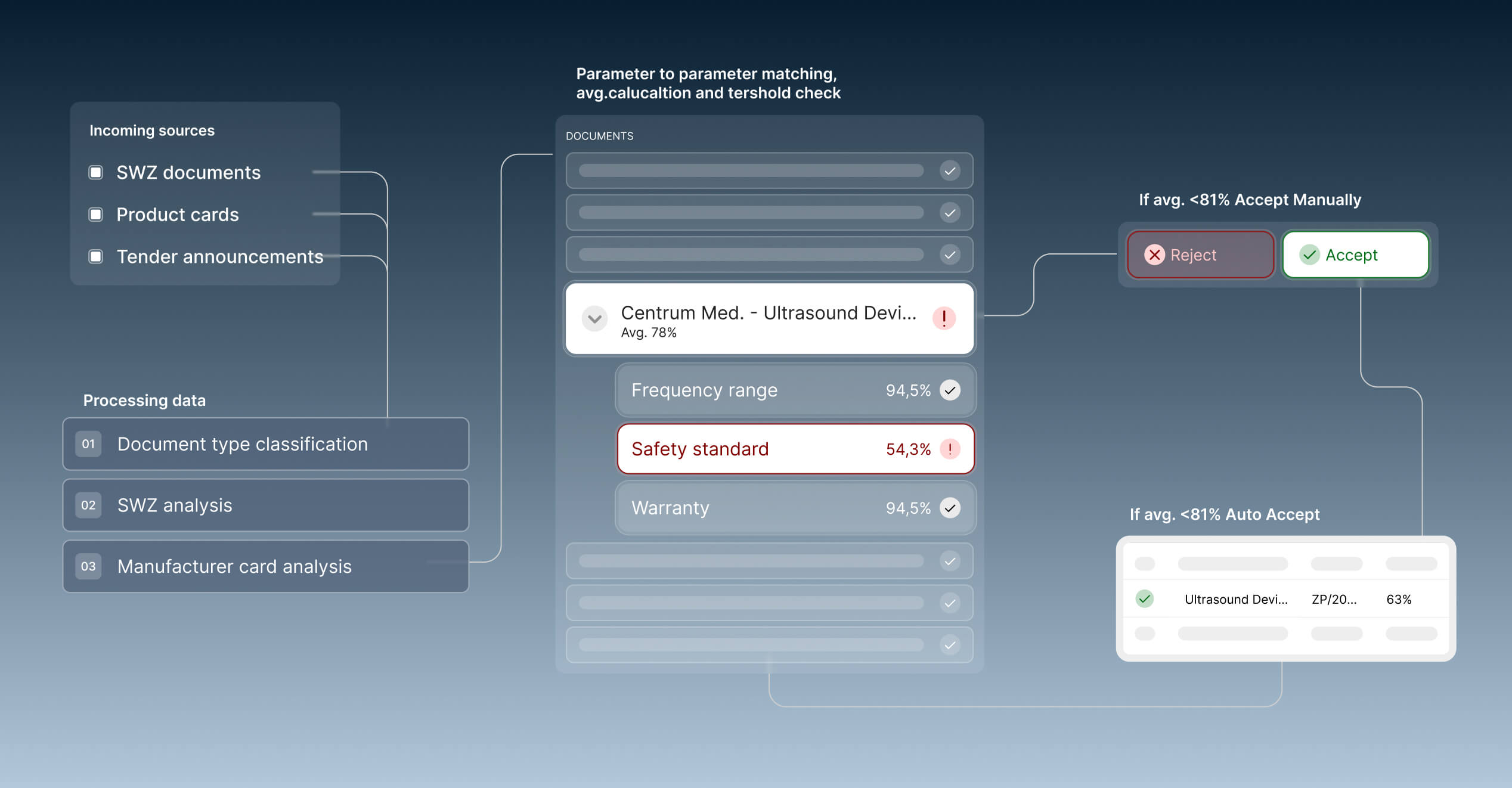Select SWZ analysis step
Screen dimensions: 1512x788
coord(266,505)
